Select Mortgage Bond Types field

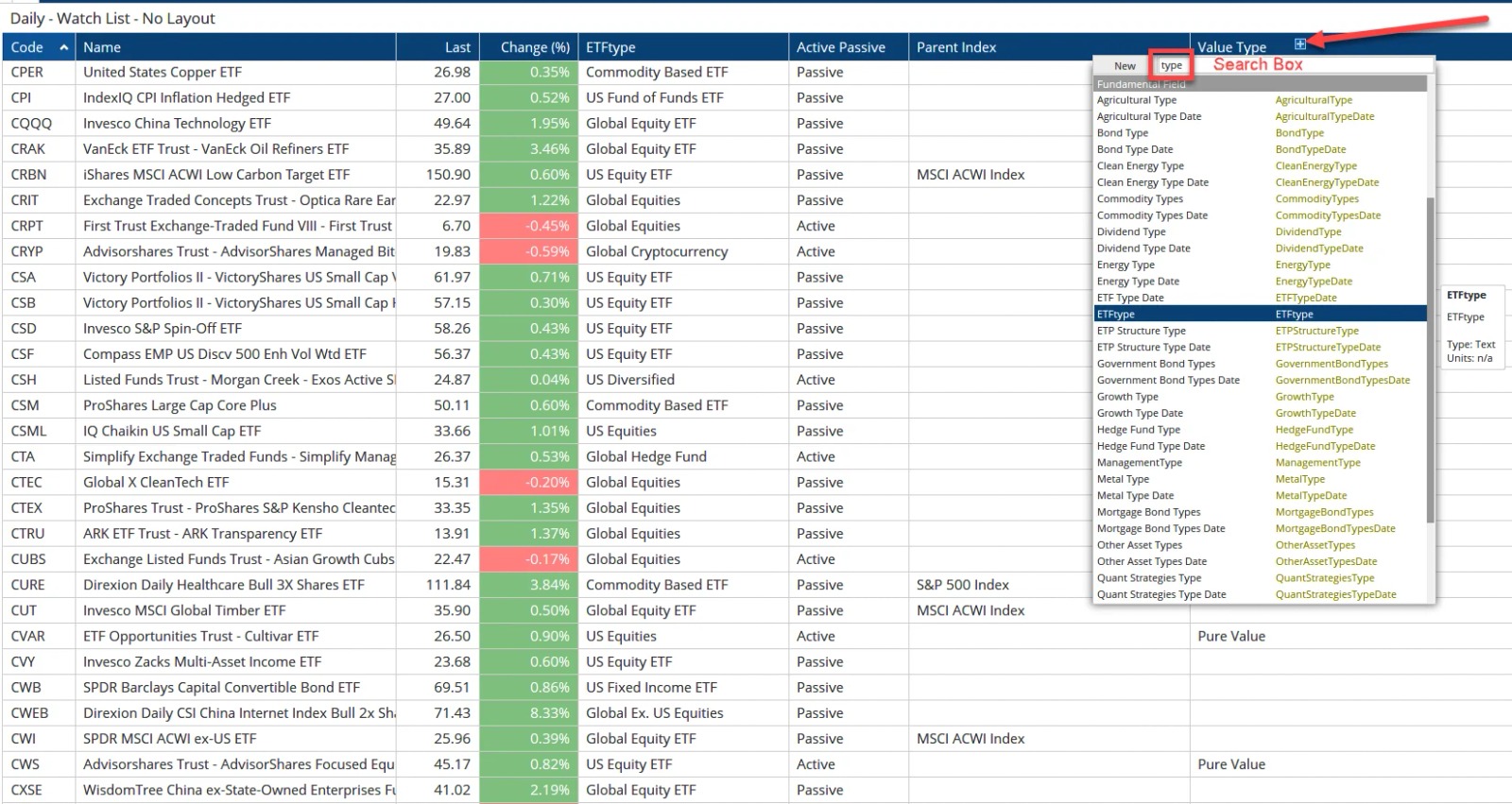1260,512
